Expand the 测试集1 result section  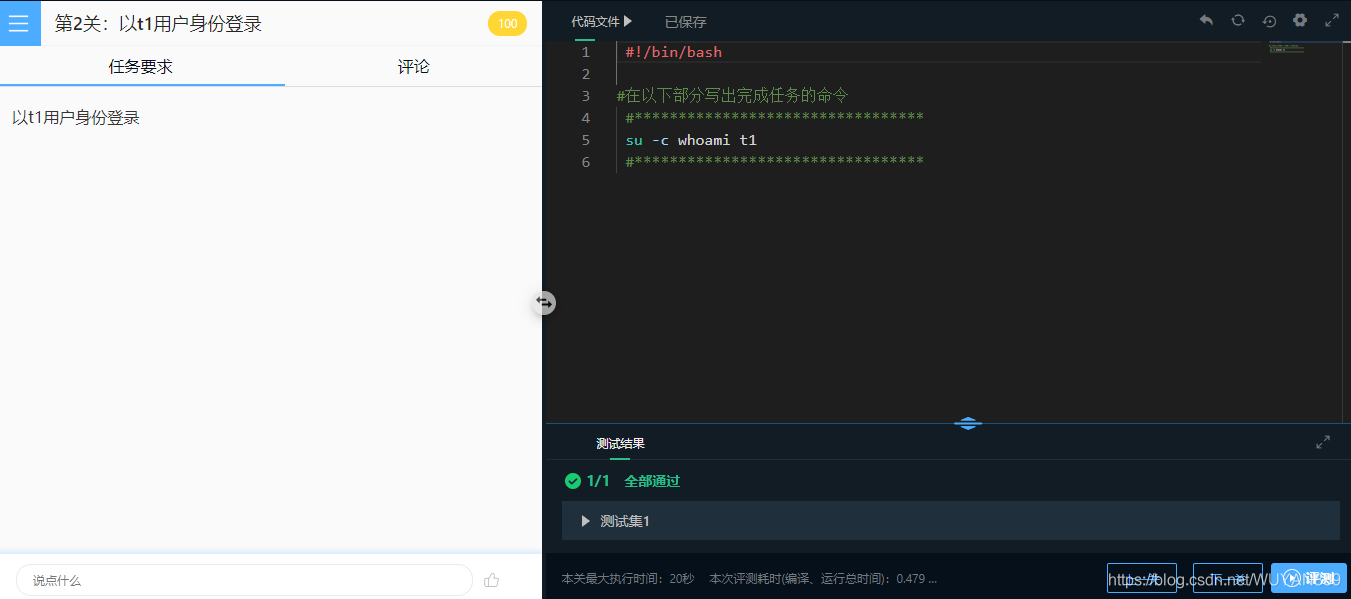(x=585, y=521)
